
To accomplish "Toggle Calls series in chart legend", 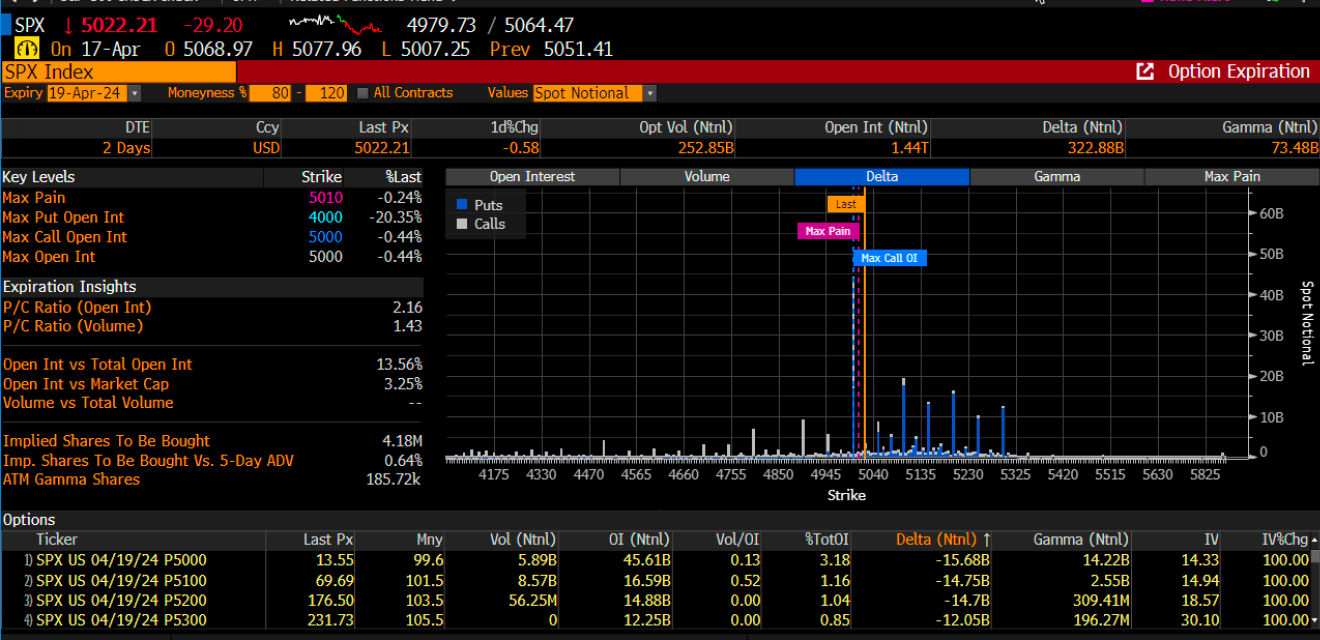I will pyautogui.click(x=461, y=224).
